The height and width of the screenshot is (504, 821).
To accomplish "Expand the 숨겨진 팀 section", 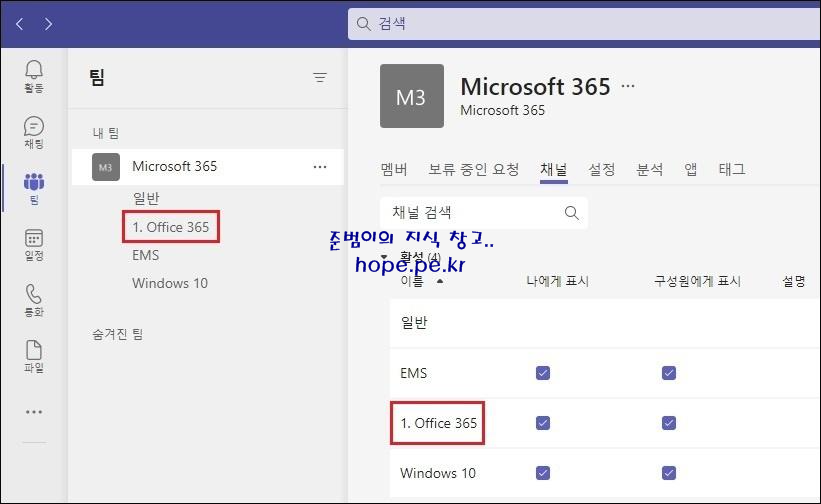I will coord(117,334).
